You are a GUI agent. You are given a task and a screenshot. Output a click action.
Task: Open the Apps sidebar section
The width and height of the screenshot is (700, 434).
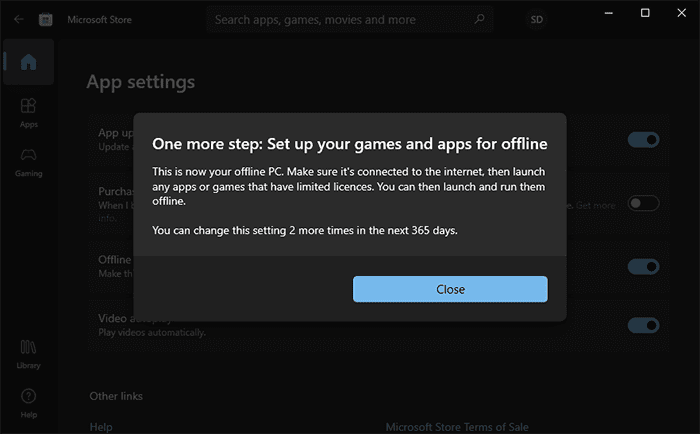pos(29,113)
